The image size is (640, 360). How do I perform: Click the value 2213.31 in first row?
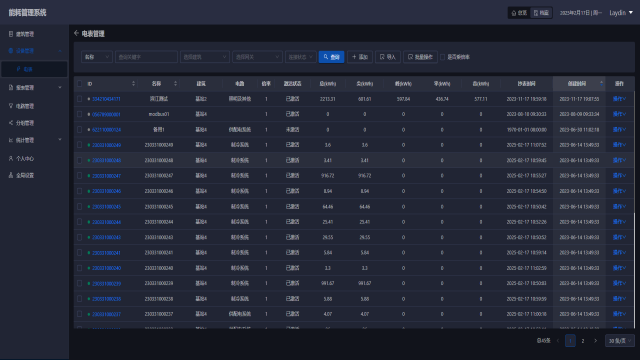click(x=328, y=99)
